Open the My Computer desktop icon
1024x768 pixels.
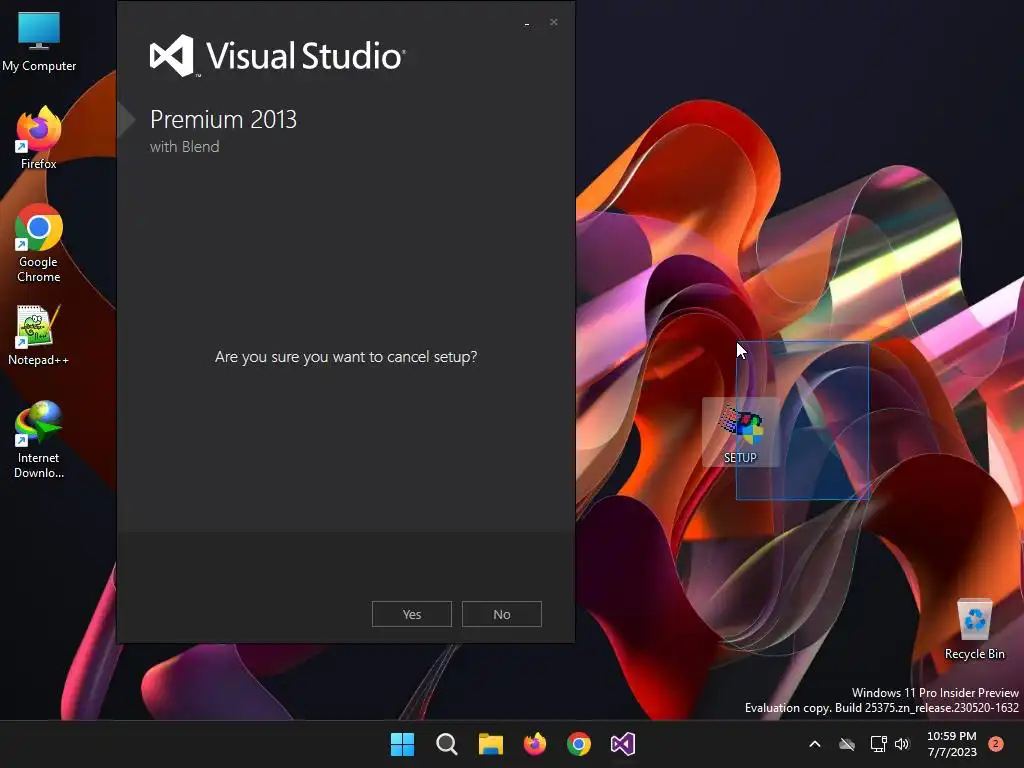pyautogui.click(x=39, y=40)
